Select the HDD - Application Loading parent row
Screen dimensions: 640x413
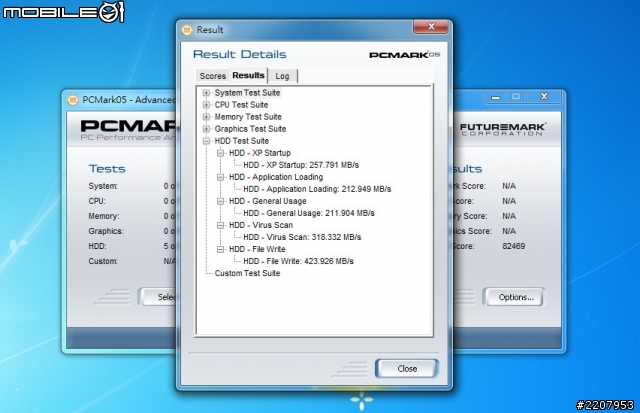click(x=276, y=177)
